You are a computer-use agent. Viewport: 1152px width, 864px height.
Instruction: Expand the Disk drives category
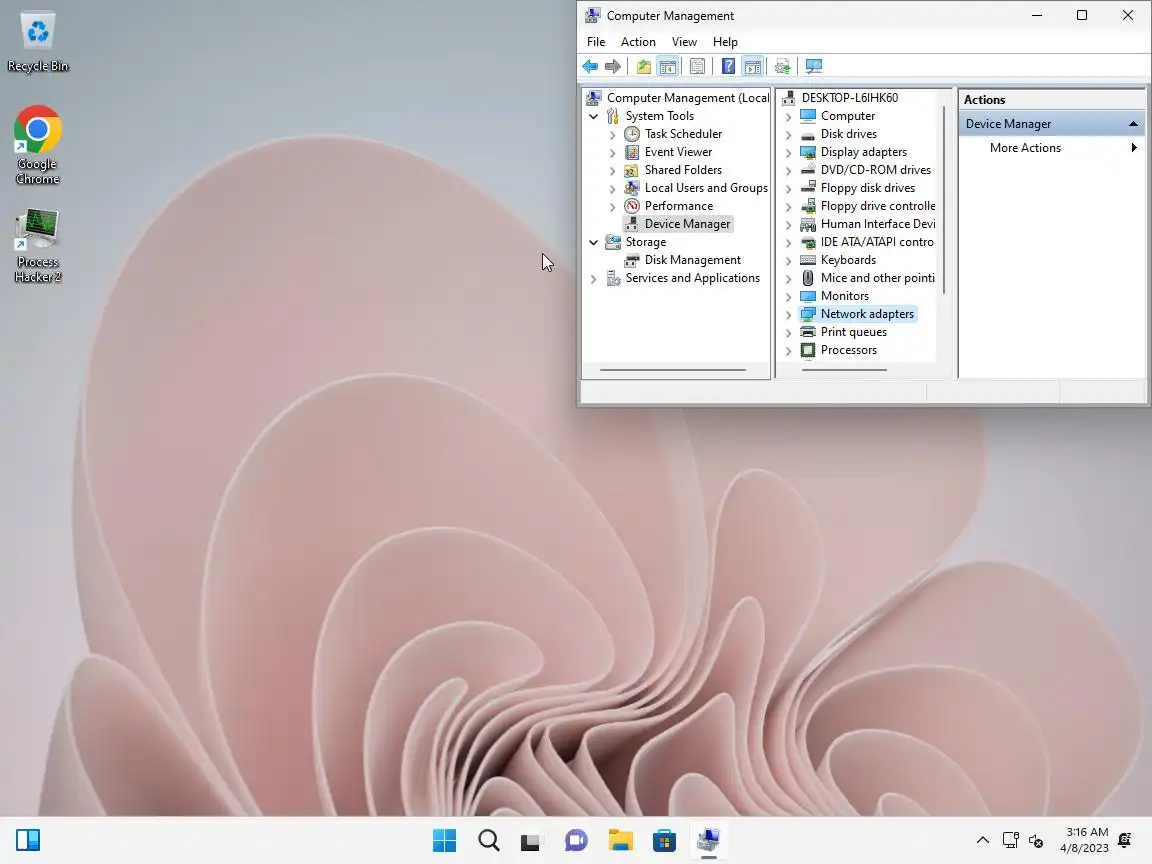tap(788, 134)
